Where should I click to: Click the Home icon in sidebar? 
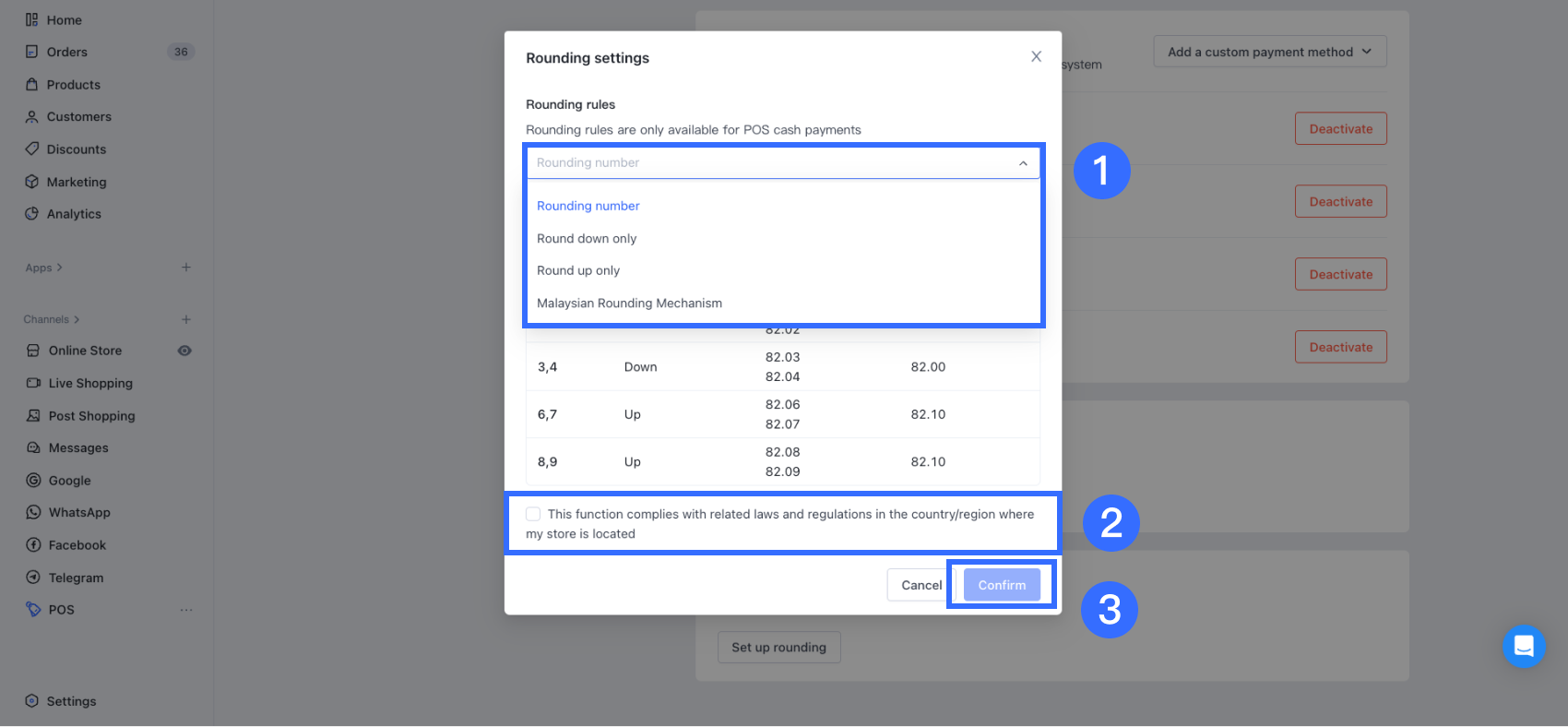click(31, 19)
